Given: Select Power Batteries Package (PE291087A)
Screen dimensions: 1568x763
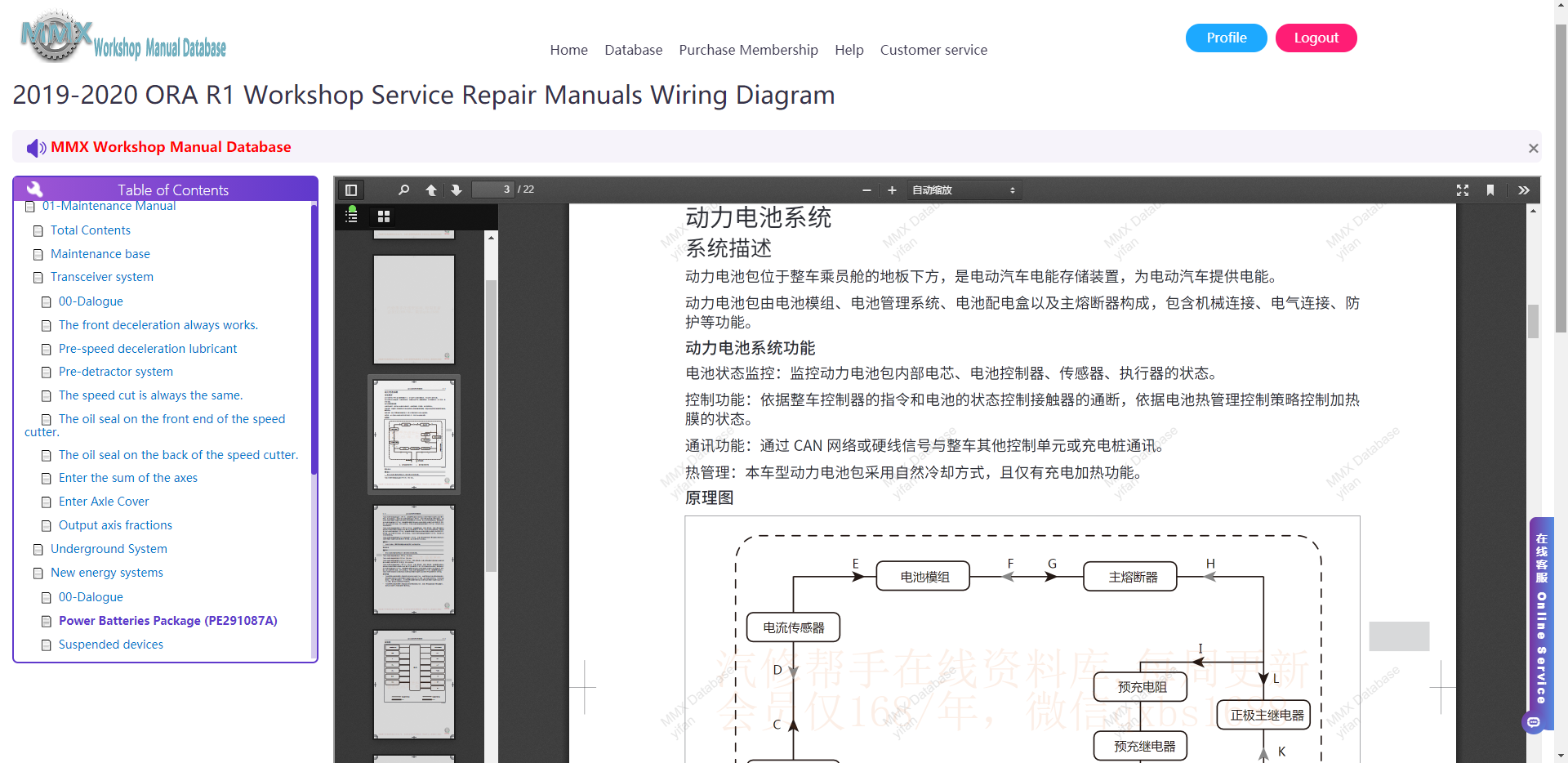Looking at the screenshot, I should point(168,621).
